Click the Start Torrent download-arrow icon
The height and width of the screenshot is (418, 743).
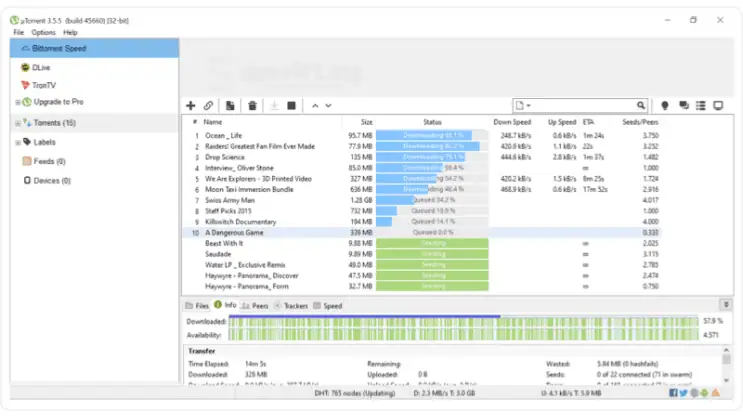coord(274,106)
